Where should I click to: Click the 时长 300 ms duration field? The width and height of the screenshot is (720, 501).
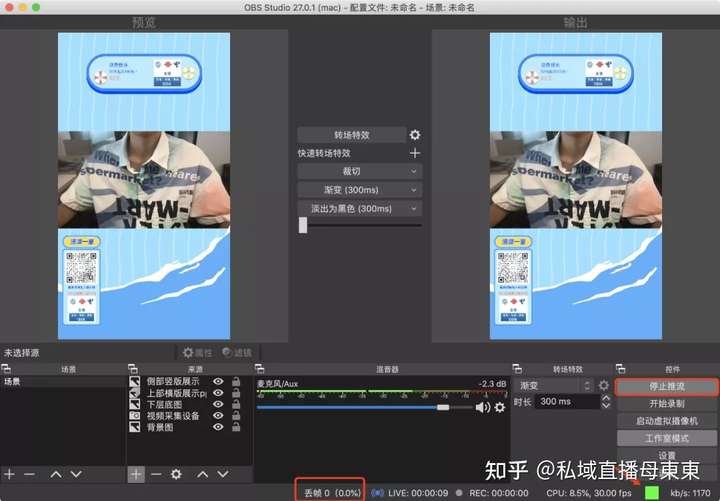point(568,402)
